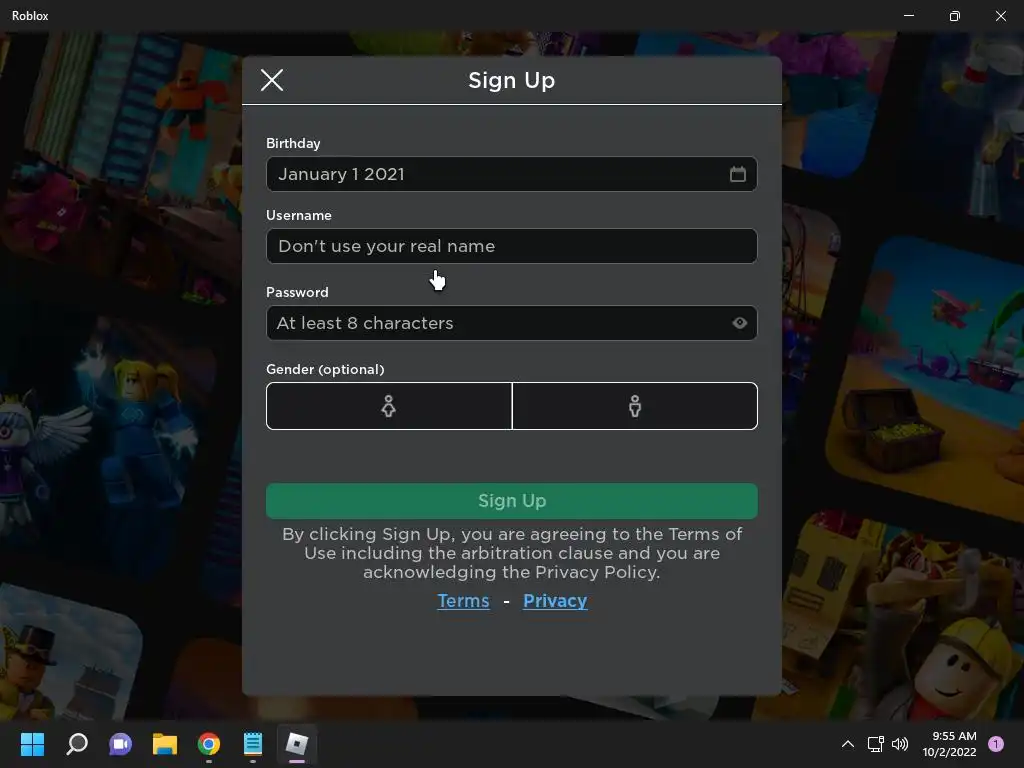The height and width of the screenshot is (768, 1024).
Task: Open the volume tray icon
Action: (900, 744)
